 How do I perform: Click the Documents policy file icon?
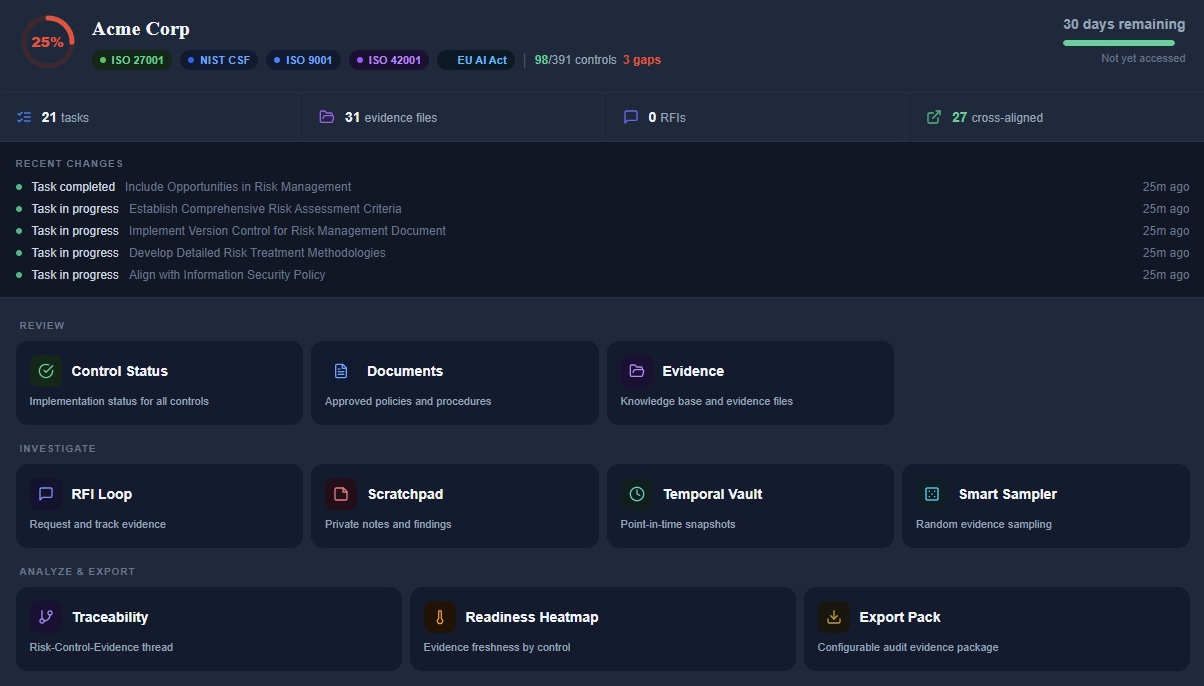click(341, 371)
